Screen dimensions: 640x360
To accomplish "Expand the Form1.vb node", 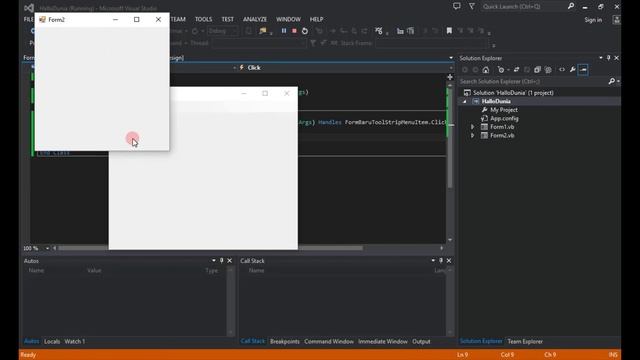I will [x=473, y=127].
